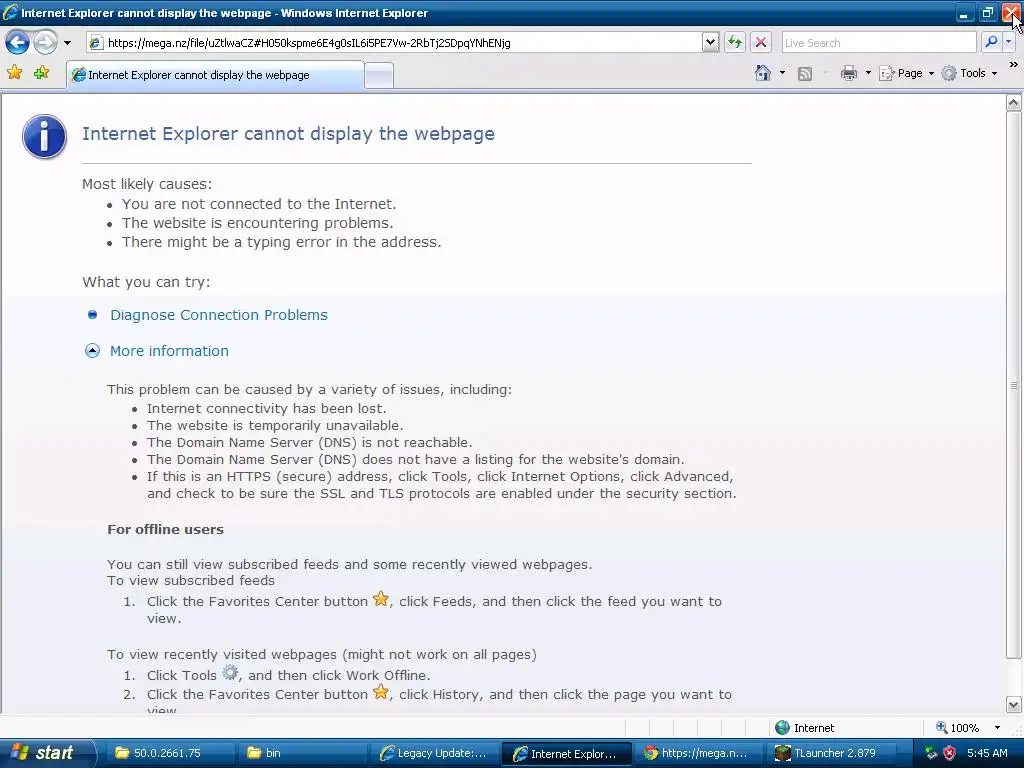Screen dimensions: 1024x768
Task: Open the recent pages dropdown next to Forward
Action: [67, 43]
